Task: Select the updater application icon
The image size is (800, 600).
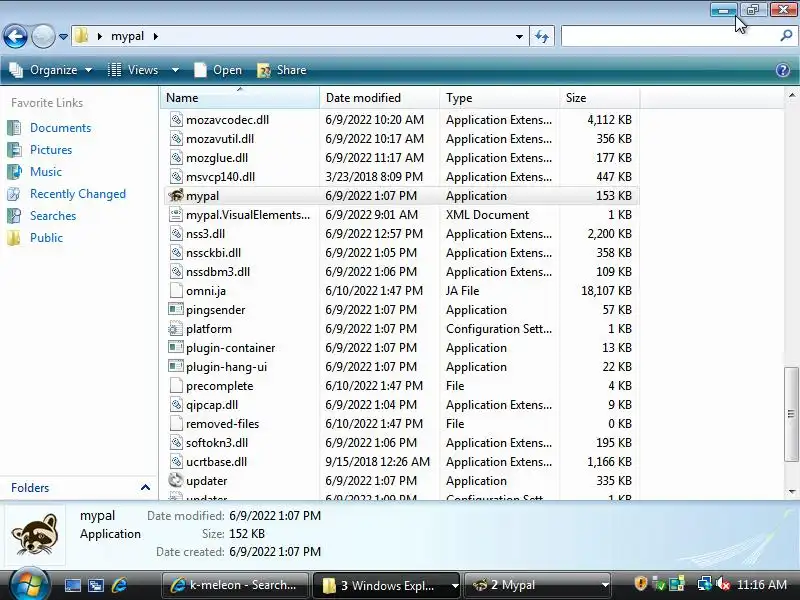Action: pos(176,480)
